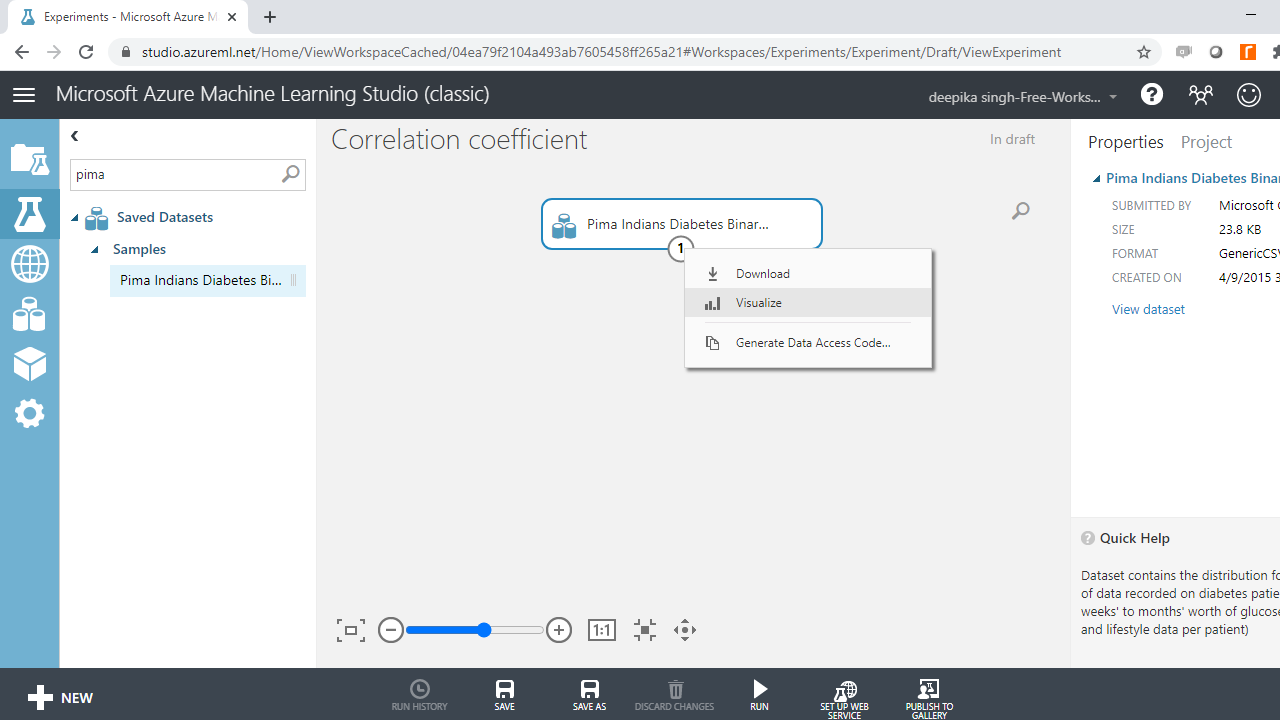The image size is (1280, 720).
Task: Click the zoom slider handle
Action: [x=484, y=630]
